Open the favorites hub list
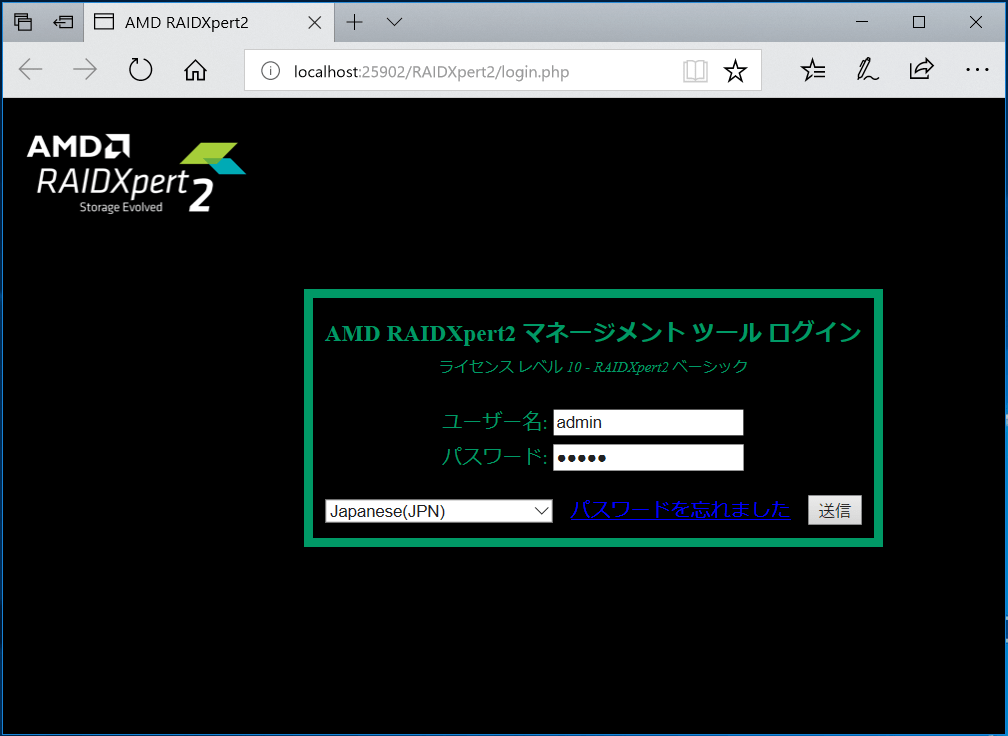 click(x=813, y=69)
